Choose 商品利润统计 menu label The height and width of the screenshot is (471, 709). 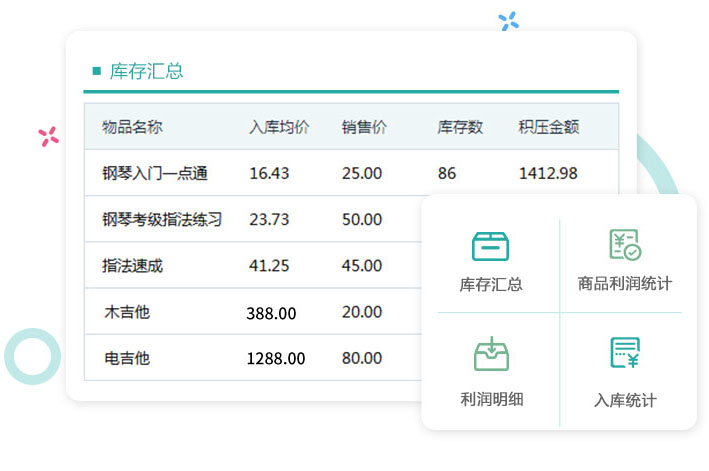[625, 283]
